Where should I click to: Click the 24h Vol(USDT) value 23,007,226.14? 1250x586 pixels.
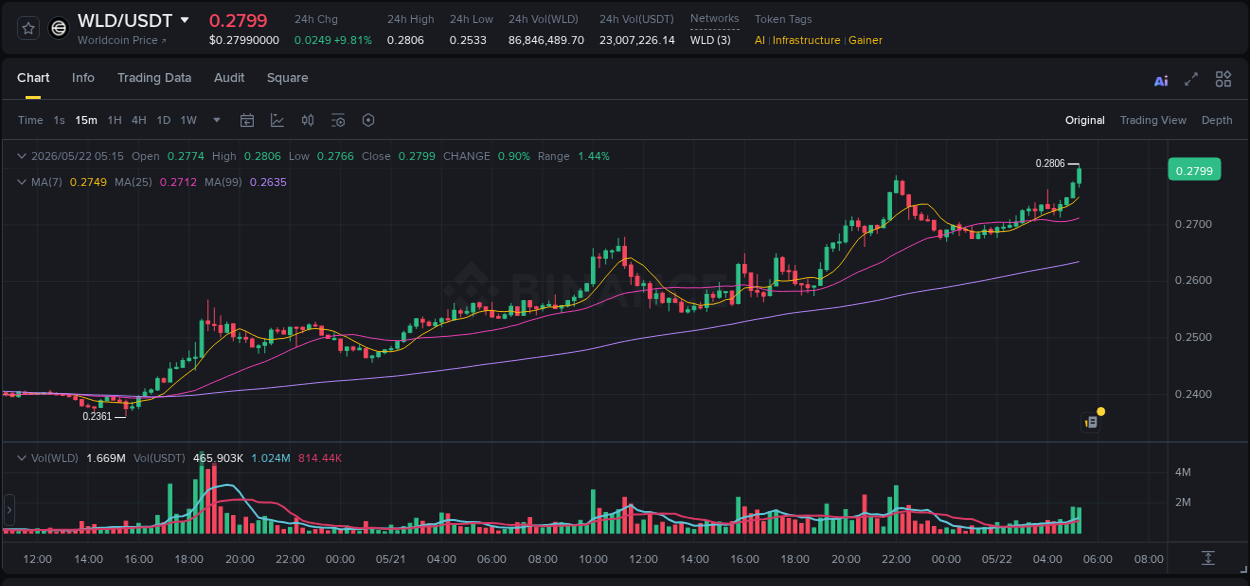637,40
